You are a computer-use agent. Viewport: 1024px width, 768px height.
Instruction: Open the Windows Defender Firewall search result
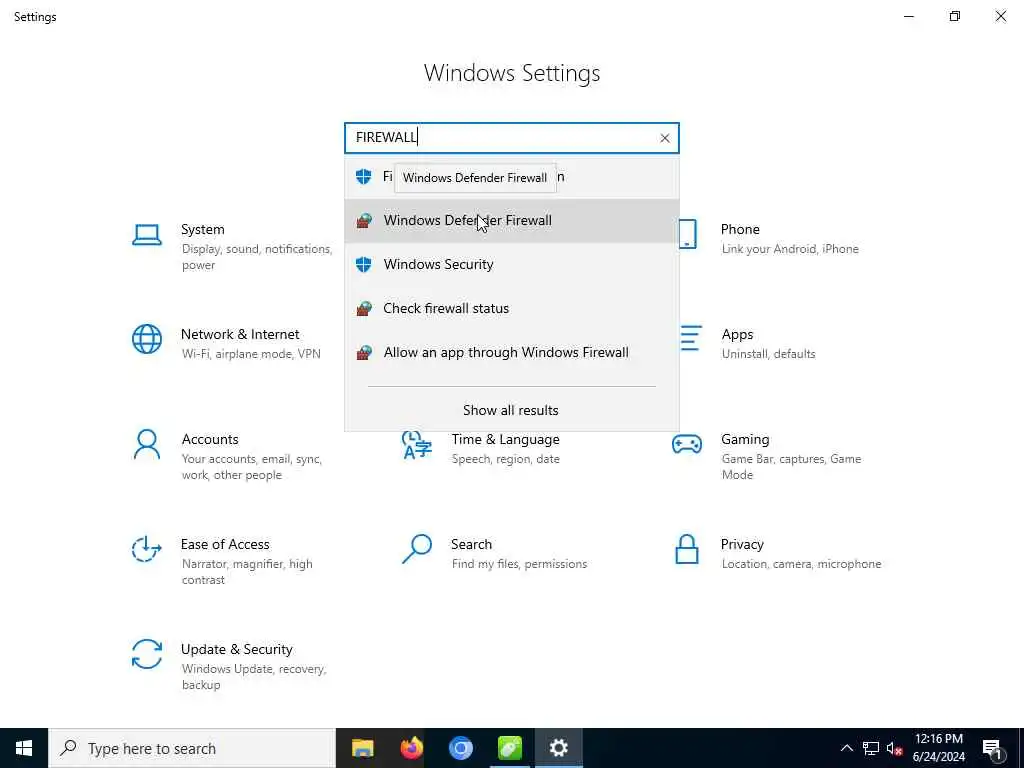tap(511, 221)
